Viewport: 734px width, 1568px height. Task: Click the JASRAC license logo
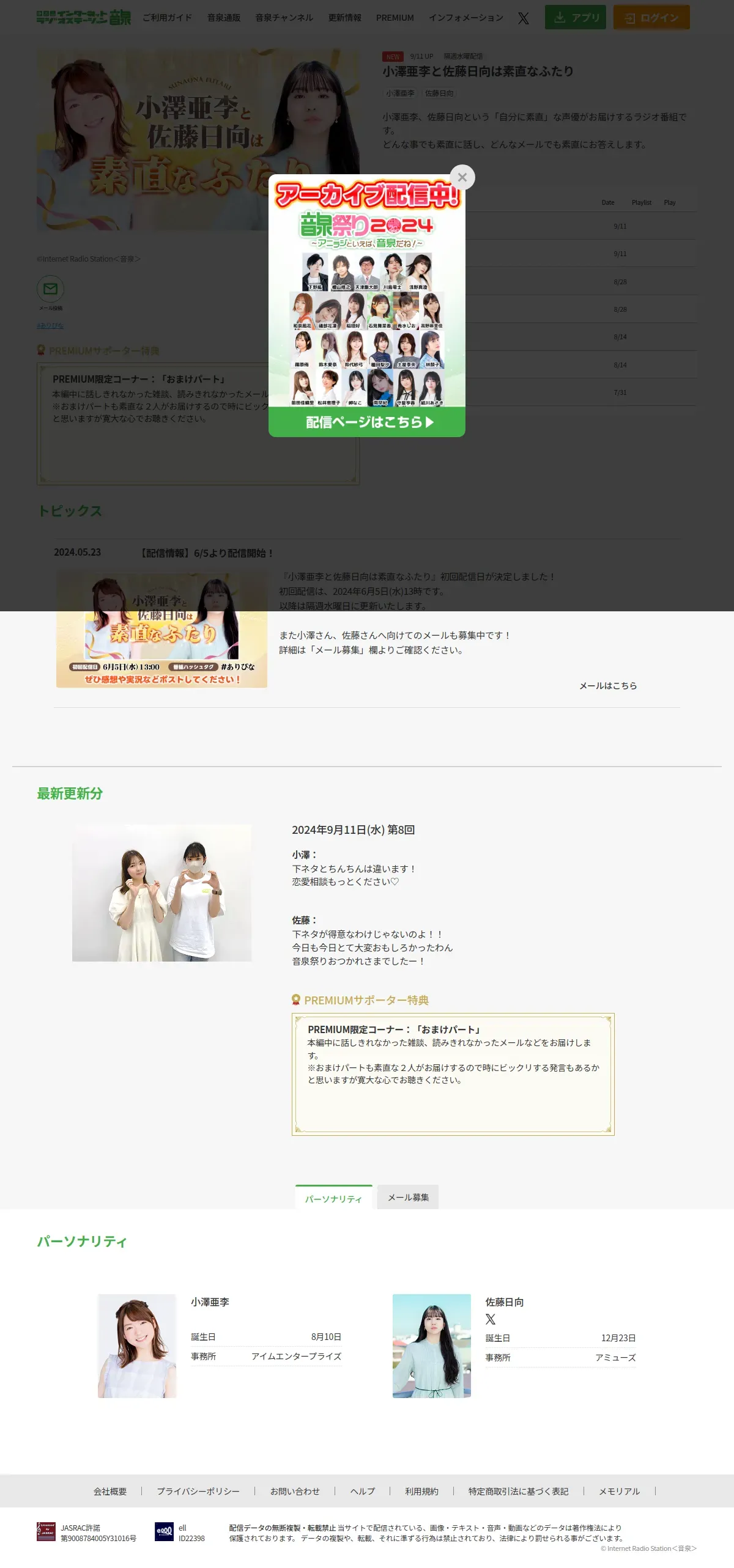(x=46, y=1532)
